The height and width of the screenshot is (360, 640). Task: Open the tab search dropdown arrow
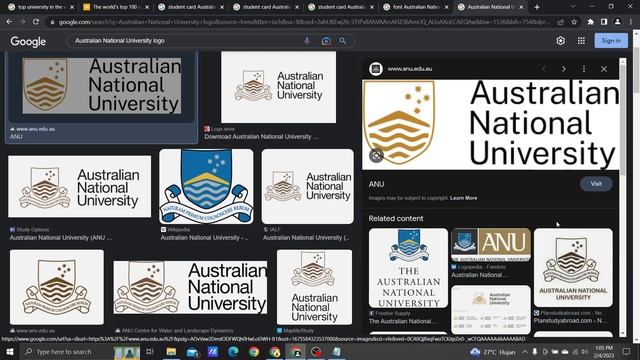click(x=573, y=7)
